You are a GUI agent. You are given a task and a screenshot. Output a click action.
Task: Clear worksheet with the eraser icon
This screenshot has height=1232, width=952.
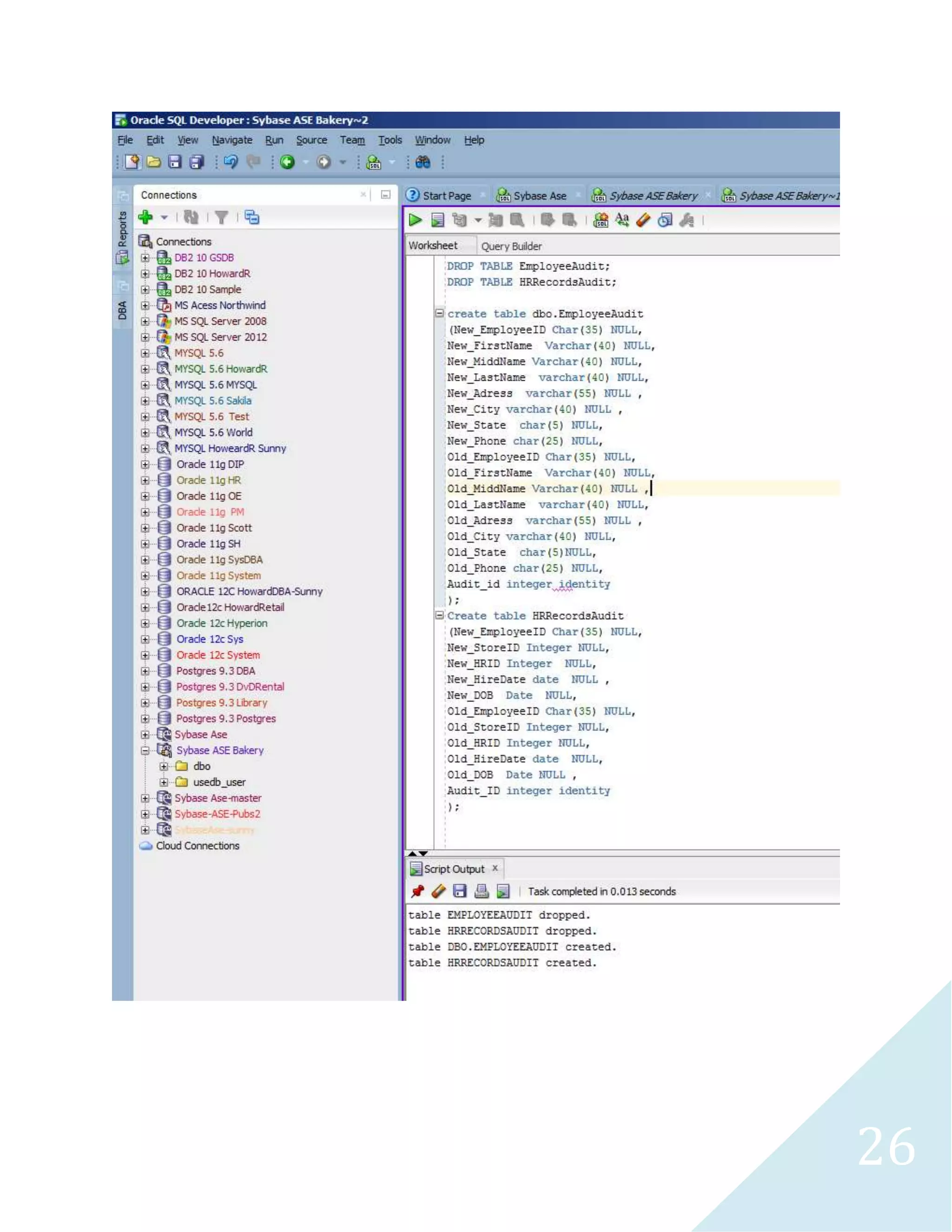point(643,219)
